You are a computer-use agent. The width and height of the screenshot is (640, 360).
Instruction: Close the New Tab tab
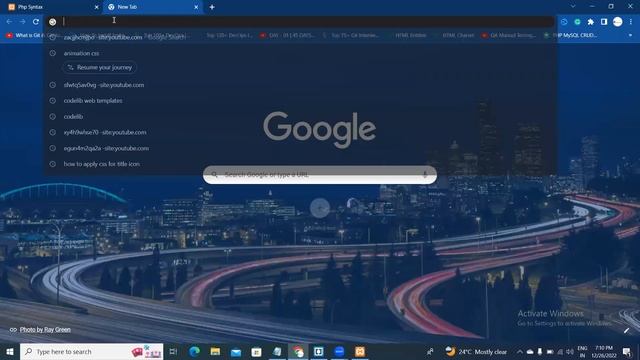196,7
